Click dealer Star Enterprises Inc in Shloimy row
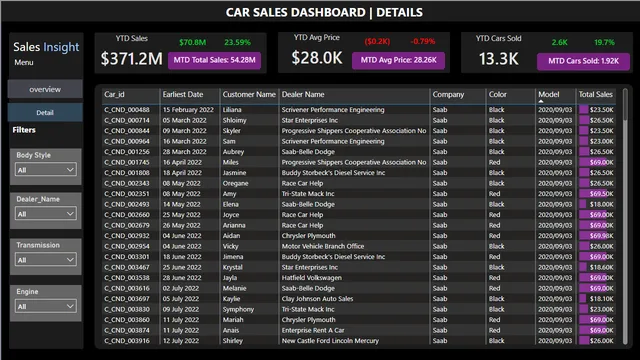 [x=309, y=120]
